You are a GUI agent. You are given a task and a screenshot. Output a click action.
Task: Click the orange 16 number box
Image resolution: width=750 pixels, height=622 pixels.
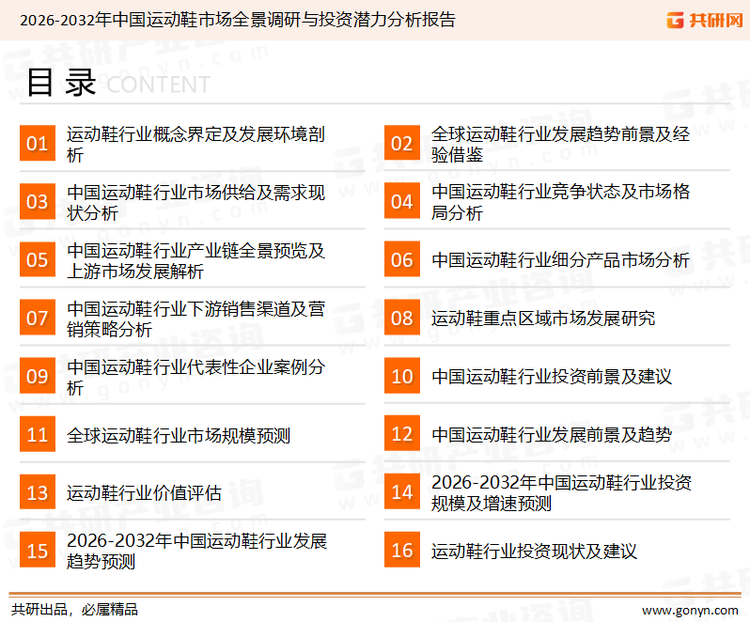tap(402, 550)
